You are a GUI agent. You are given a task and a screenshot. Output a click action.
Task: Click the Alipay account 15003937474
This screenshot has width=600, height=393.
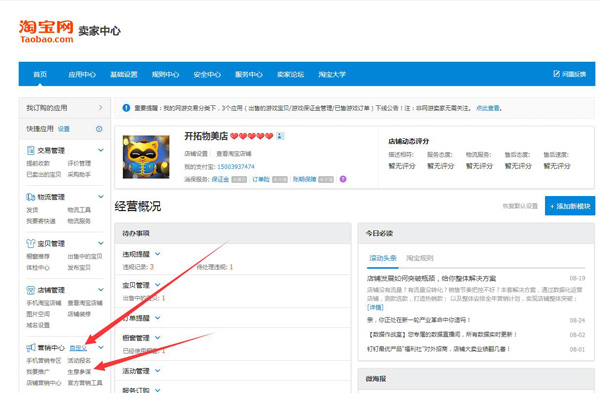(236, 166)
